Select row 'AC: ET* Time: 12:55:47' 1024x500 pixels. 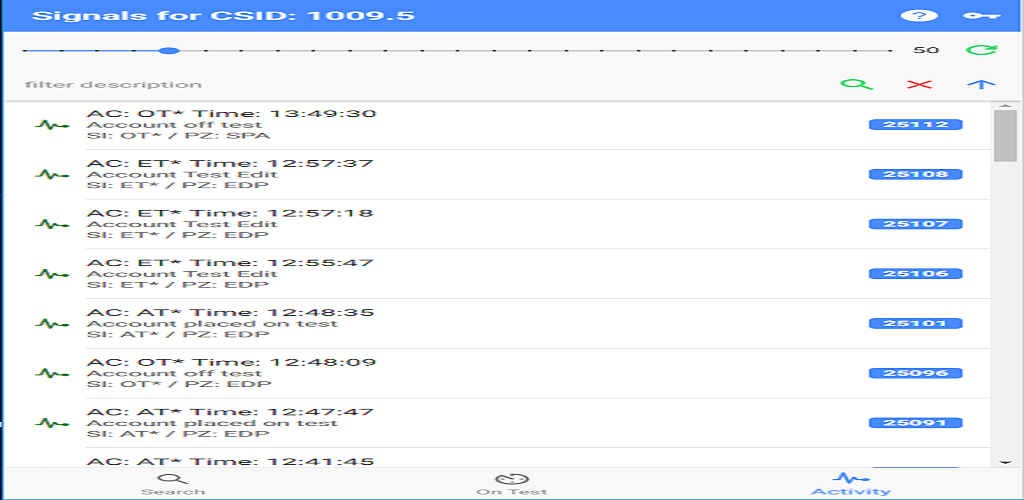[x=498, y=273]
